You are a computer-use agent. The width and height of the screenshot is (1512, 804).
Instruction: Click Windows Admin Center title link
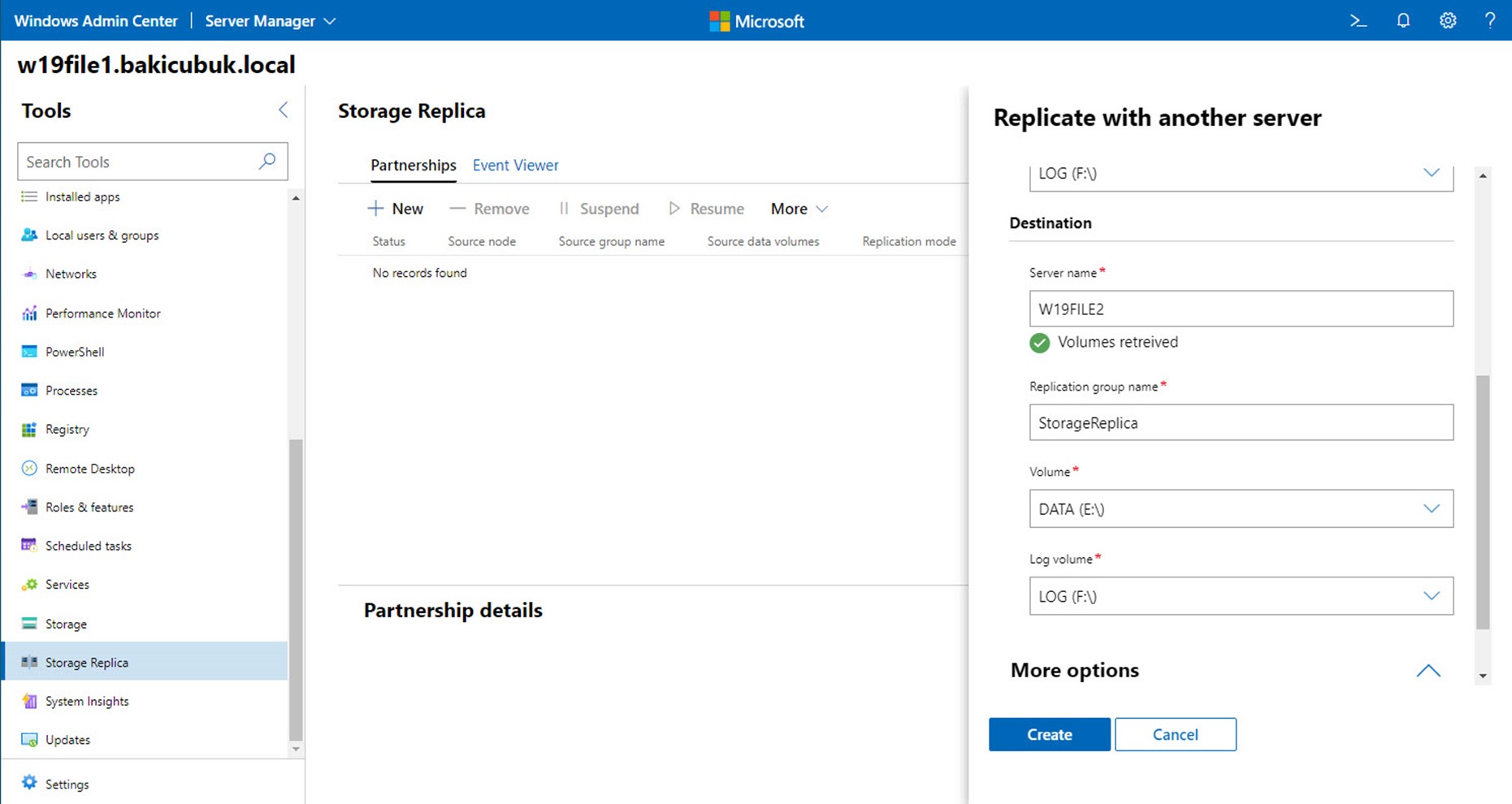click(96, 21)
